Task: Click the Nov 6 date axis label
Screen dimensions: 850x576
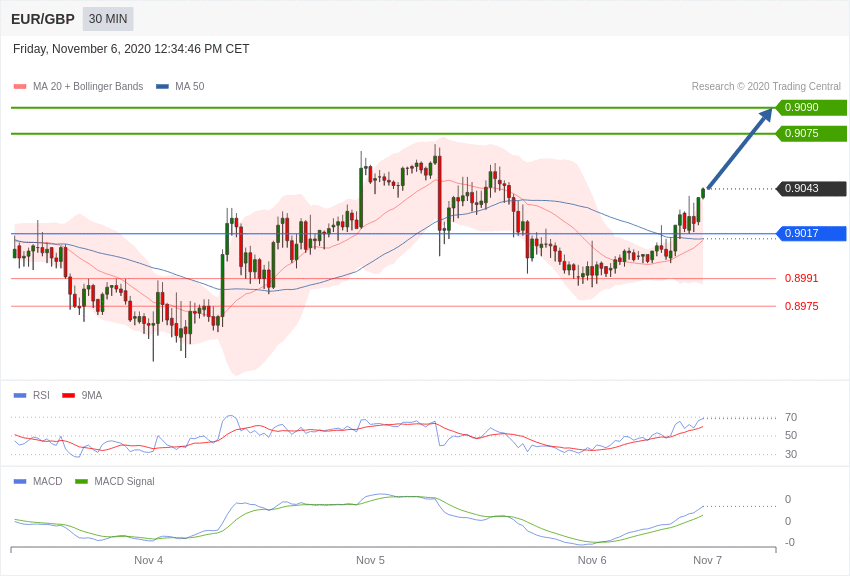Action: (x=592, y=560)
